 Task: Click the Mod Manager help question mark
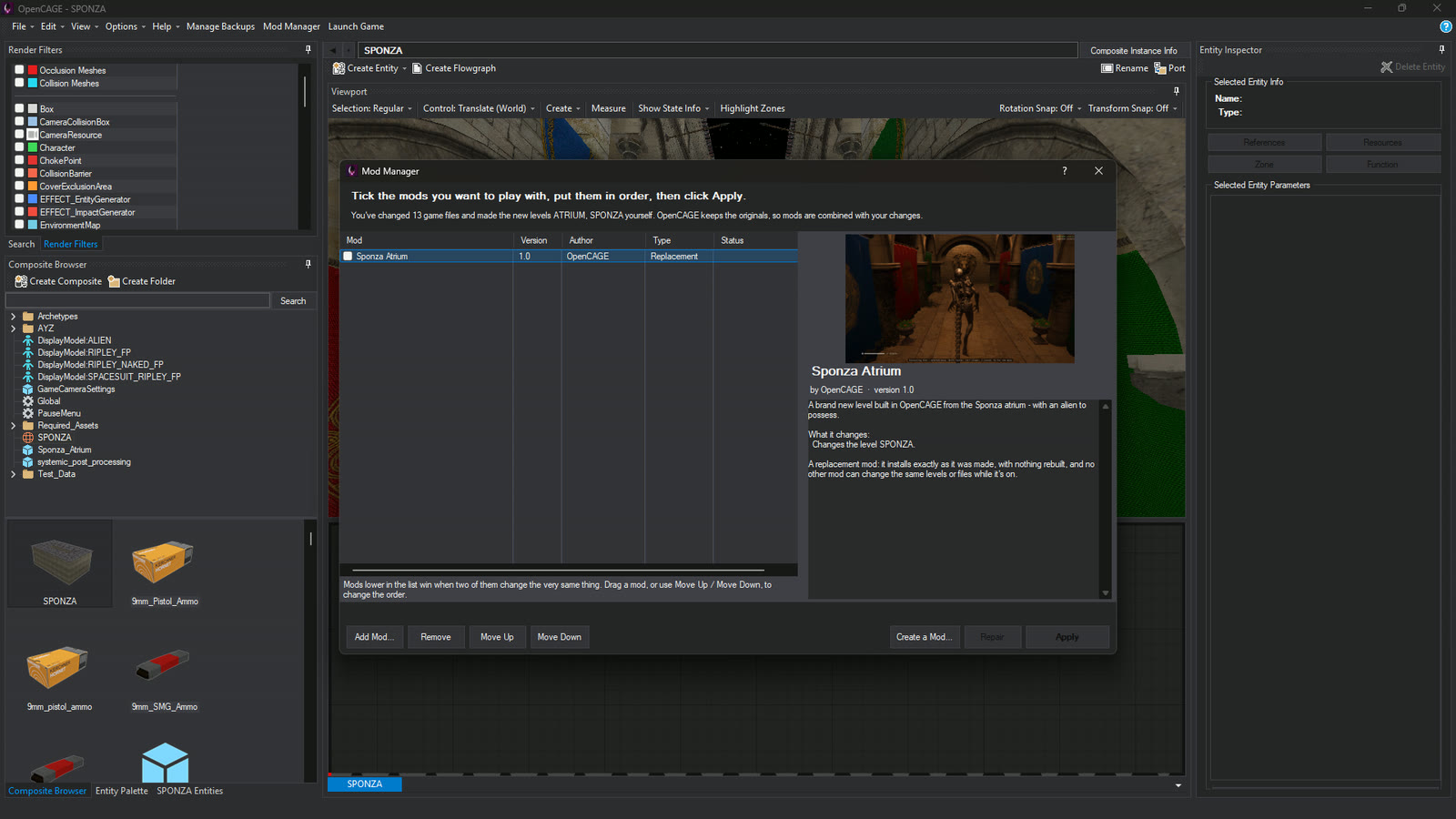click(1065, 171)
